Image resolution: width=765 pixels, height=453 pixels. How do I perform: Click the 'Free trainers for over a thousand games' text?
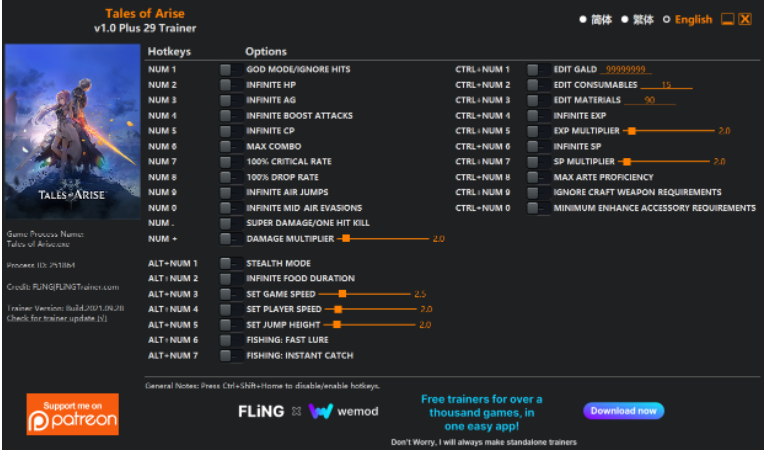pos(482,413)
